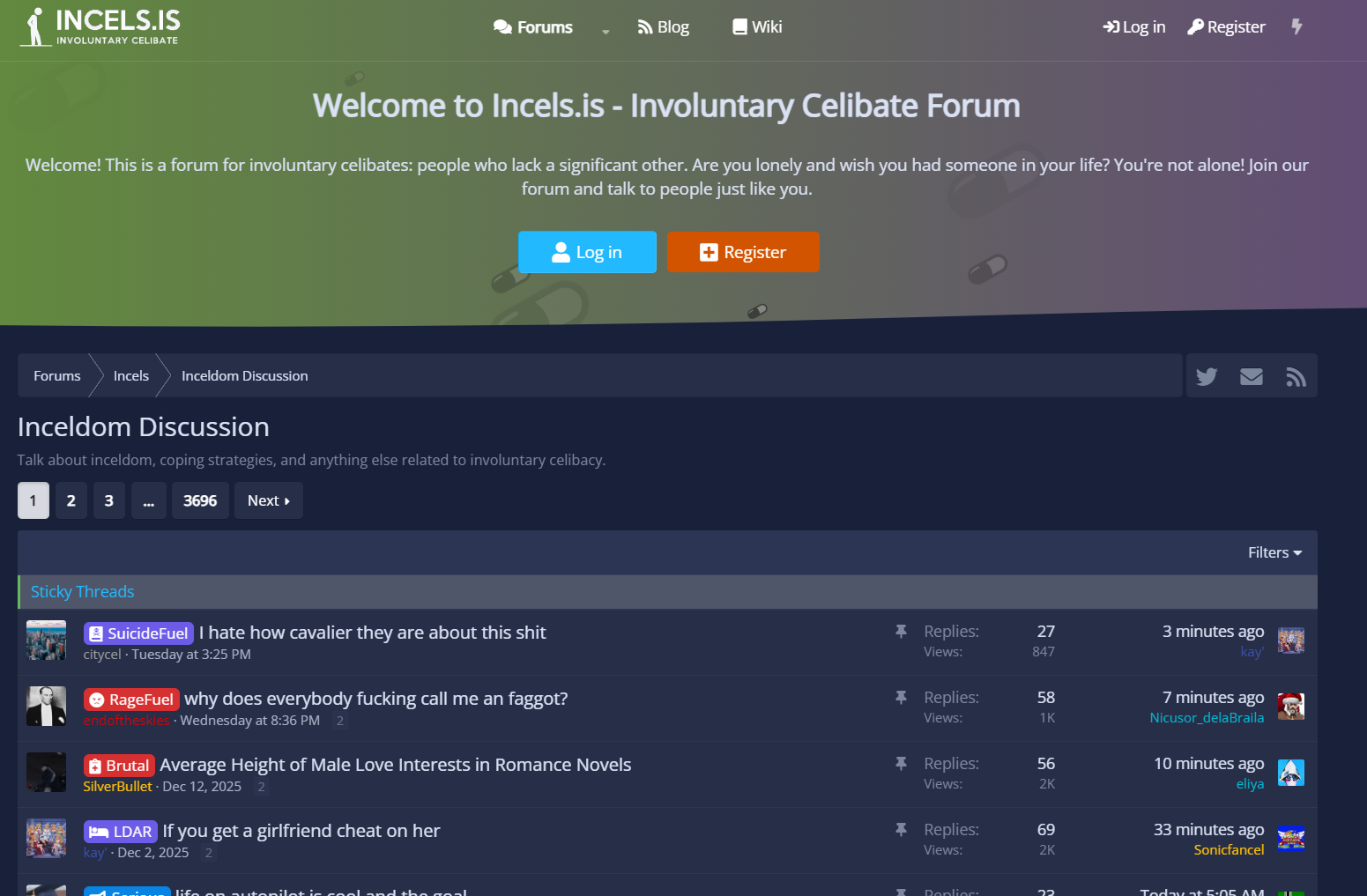This screenshot has width=1367, height=896.
Task: Click the avatar next to Sonicfancel
Action: click(1291, 839)
